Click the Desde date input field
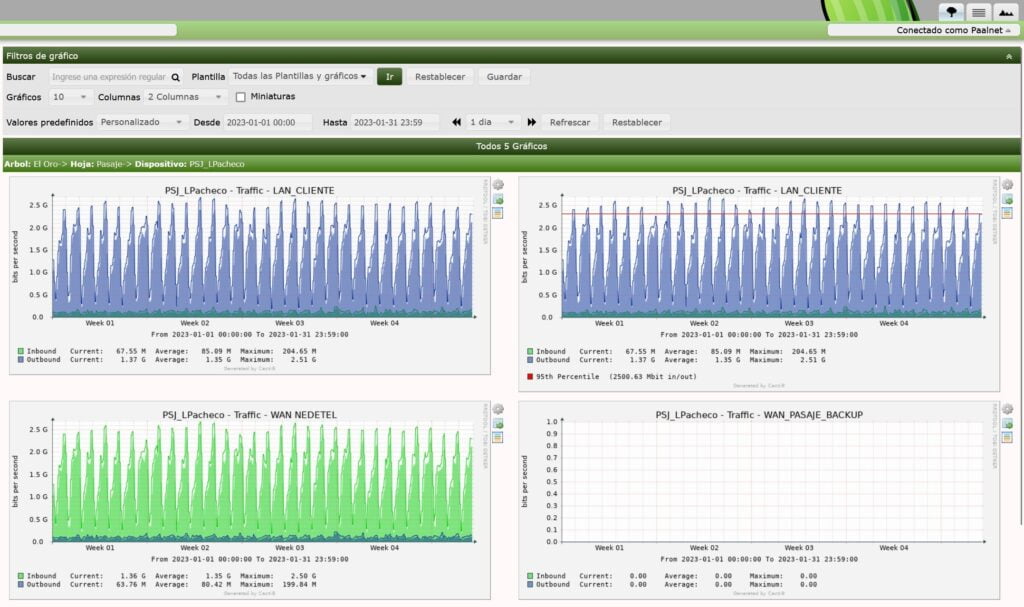The height and width of the screenshot is (607, 1024). pyautogui.click(x=268, y=122)
